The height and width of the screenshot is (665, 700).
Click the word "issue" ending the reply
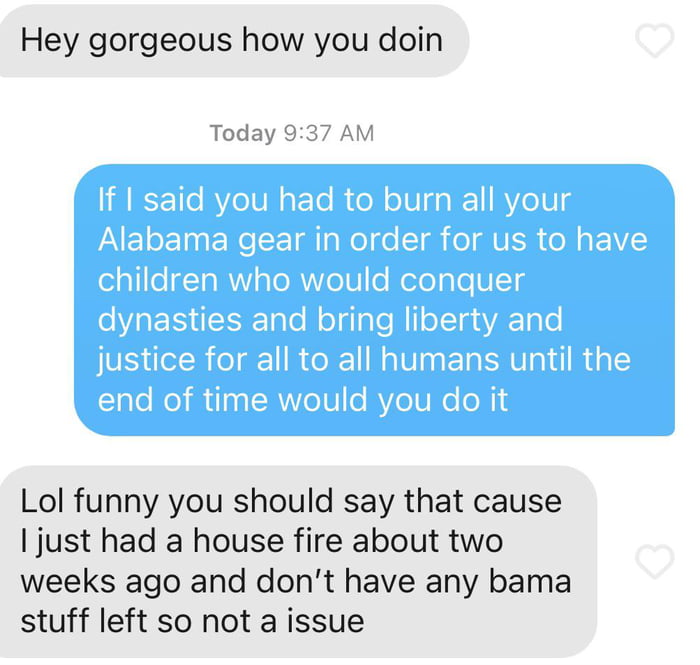pyautogui.click(x=325, y=621)
